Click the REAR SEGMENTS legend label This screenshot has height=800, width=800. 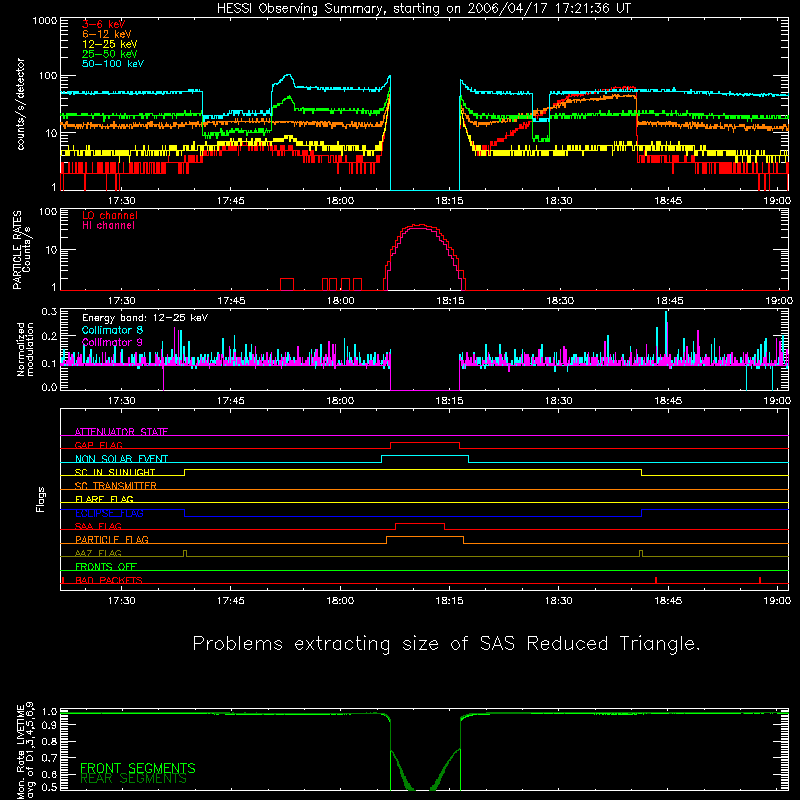click(x=133, y=779)
